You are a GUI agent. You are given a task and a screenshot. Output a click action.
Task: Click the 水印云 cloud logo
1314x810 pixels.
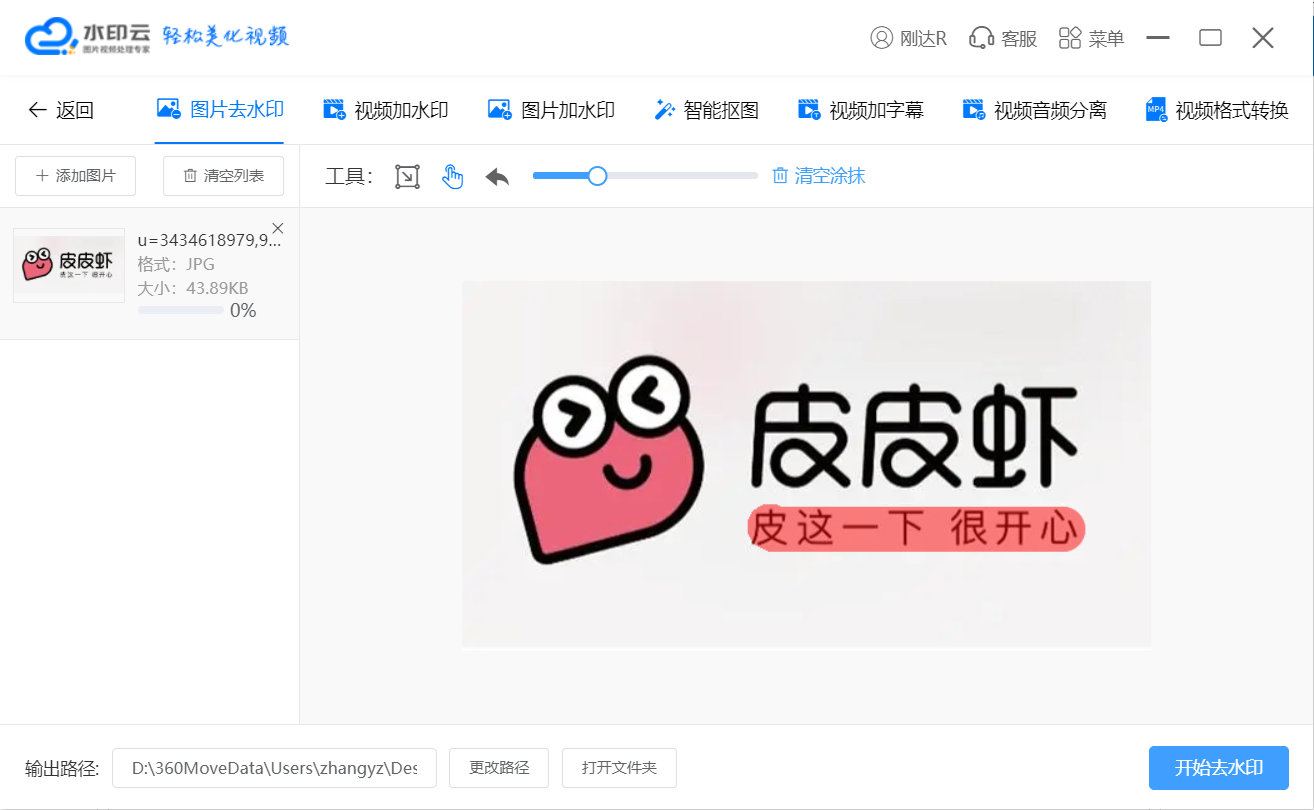(x=50, y=37)
